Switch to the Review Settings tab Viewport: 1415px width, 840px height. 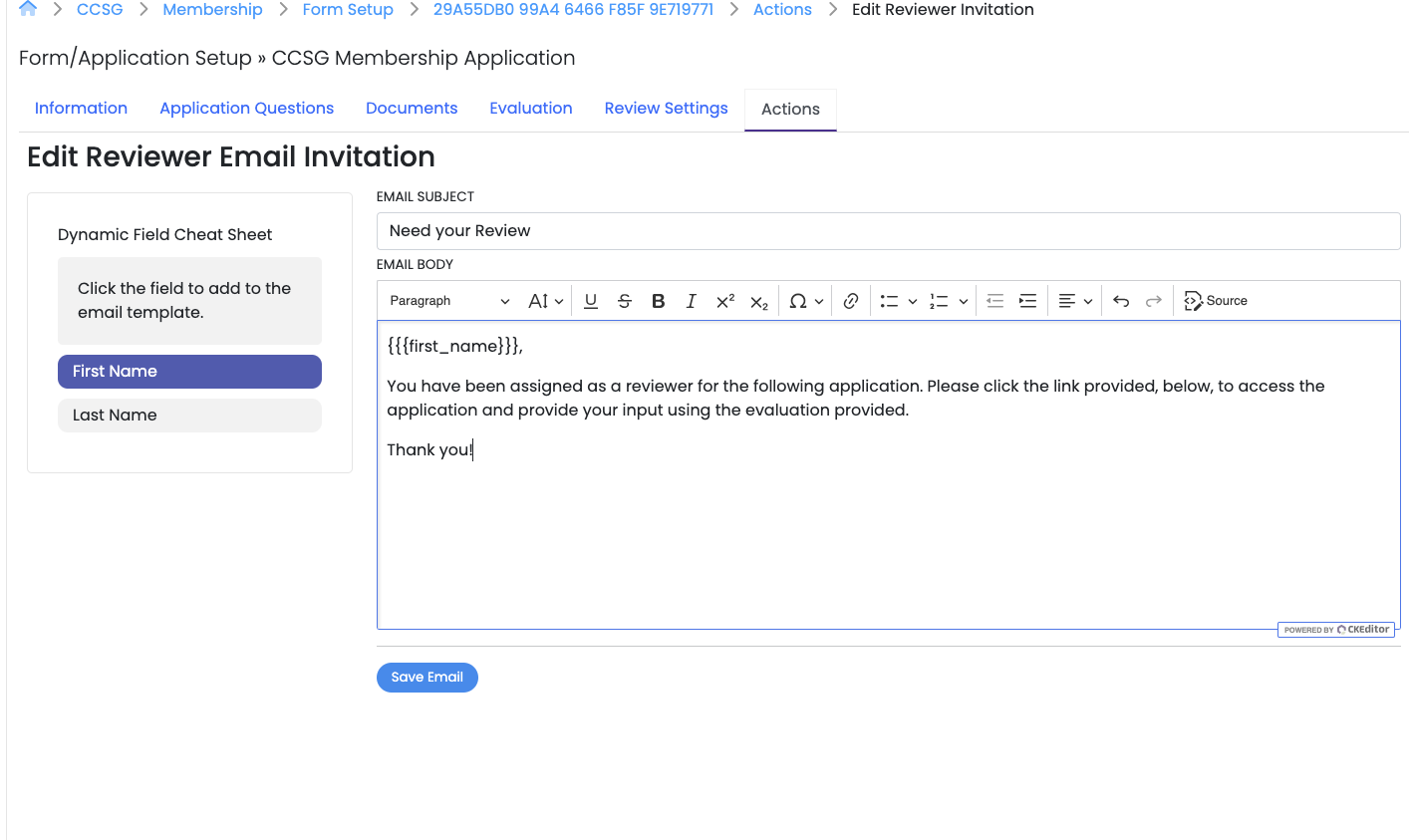click(666, 109)
